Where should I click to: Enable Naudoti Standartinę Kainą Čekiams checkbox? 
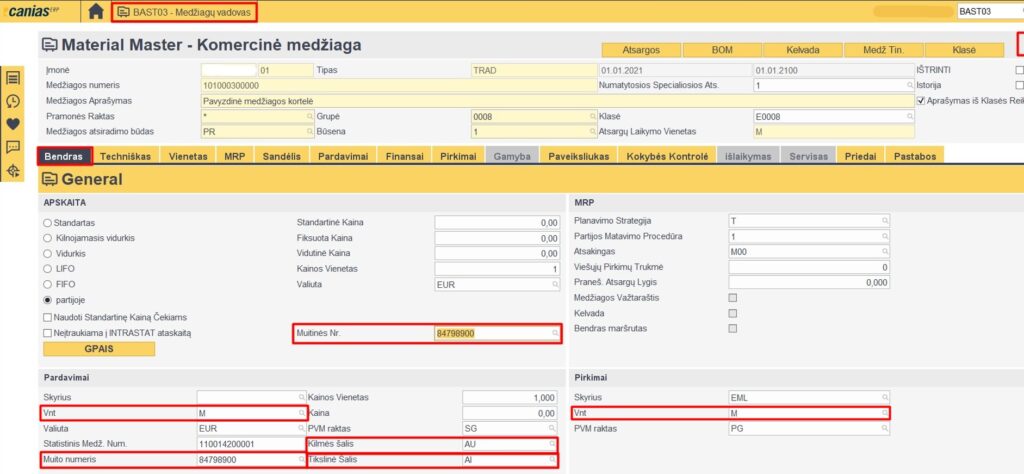(x=47, y=317)
